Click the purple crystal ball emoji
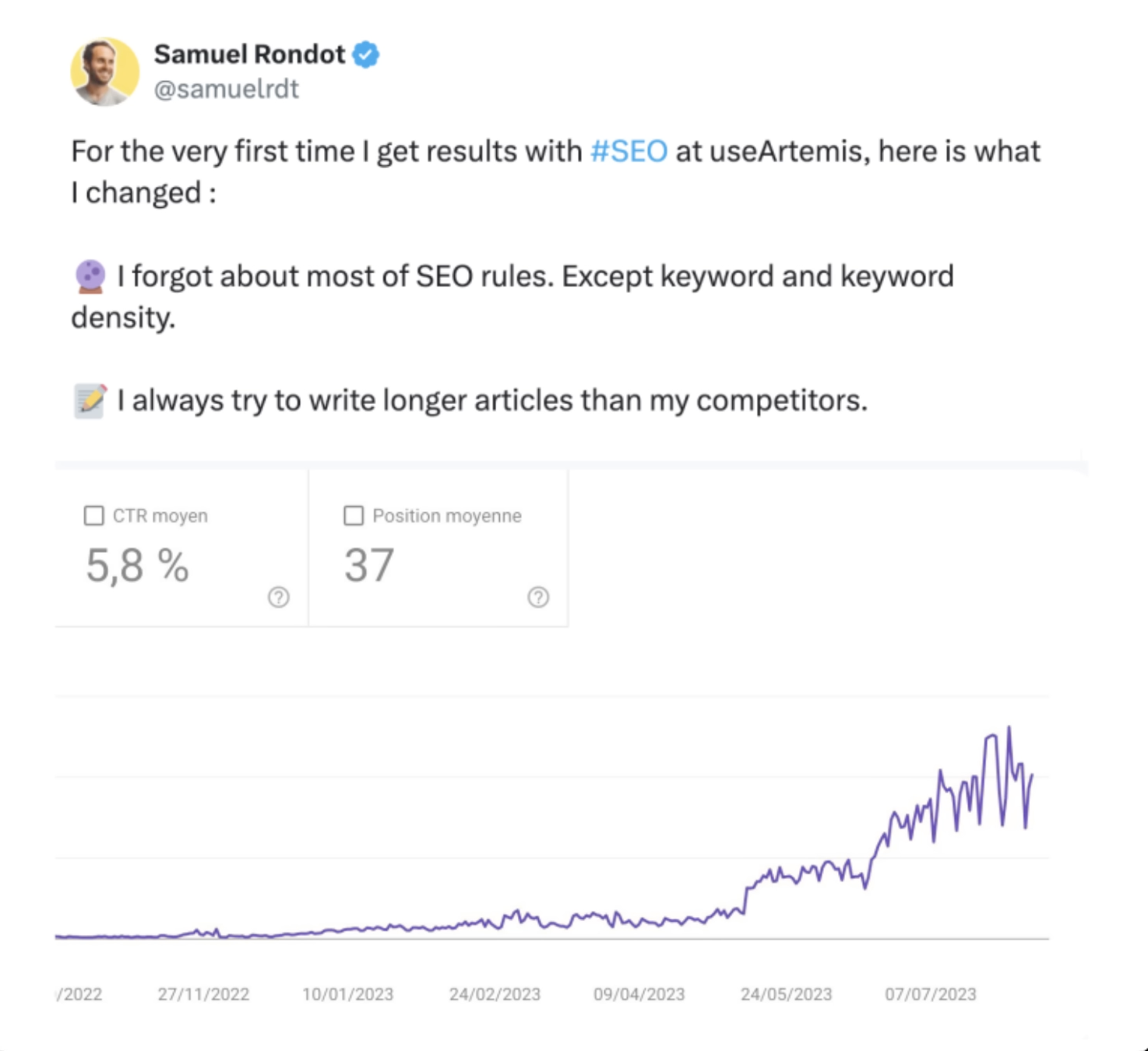1148x1051 pixels. [x=90, y=276]
